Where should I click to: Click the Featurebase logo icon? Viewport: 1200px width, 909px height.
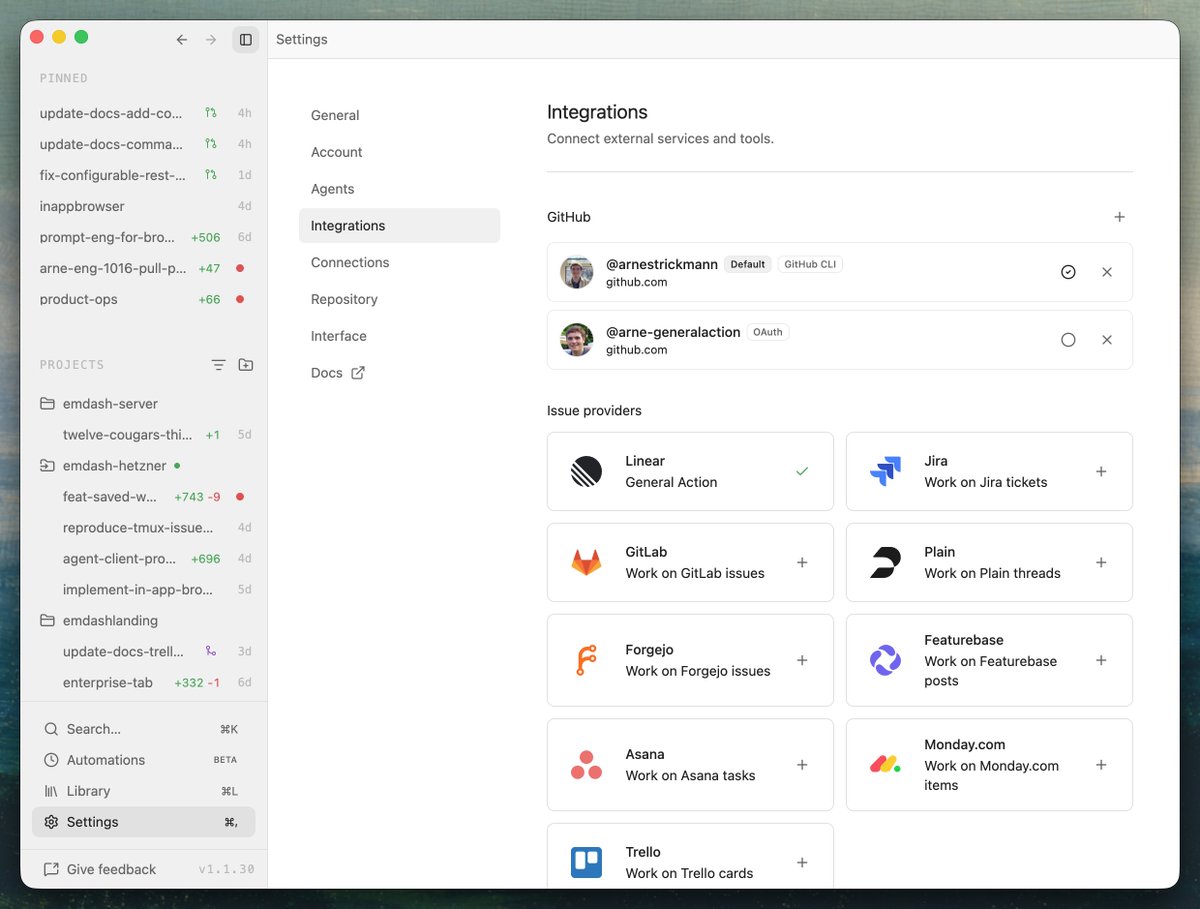(885, 660)
